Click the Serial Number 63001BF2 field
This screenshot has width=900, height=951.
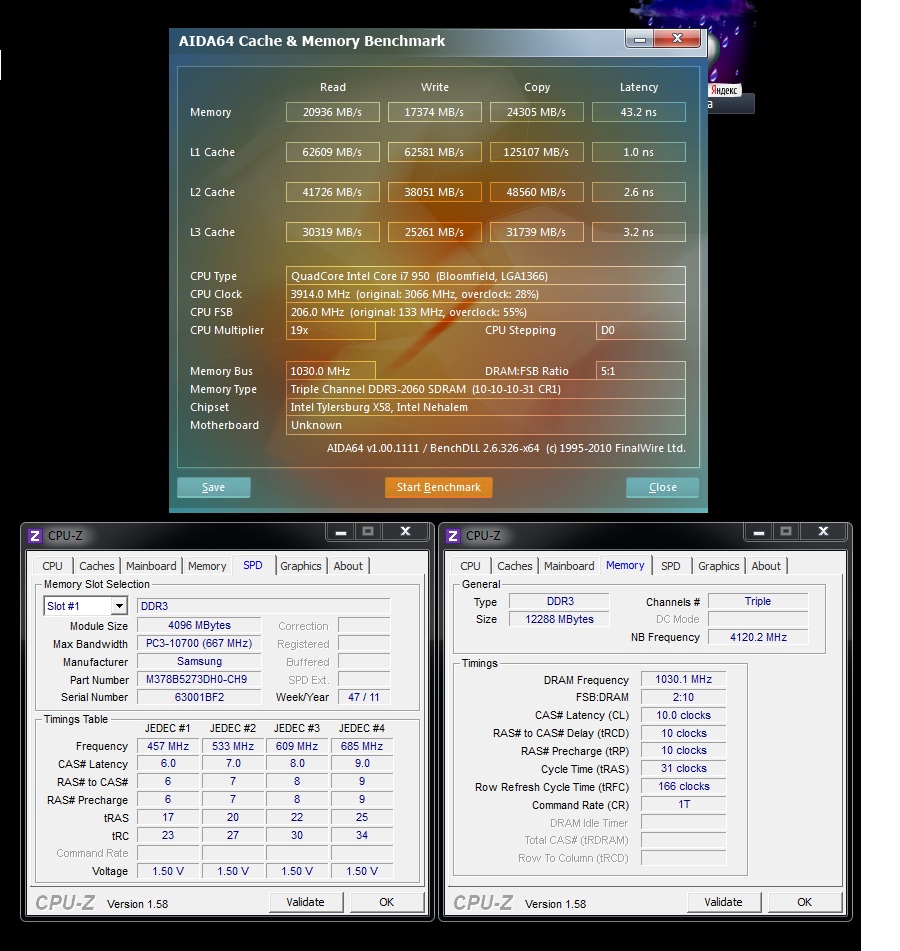pos(200,697)
